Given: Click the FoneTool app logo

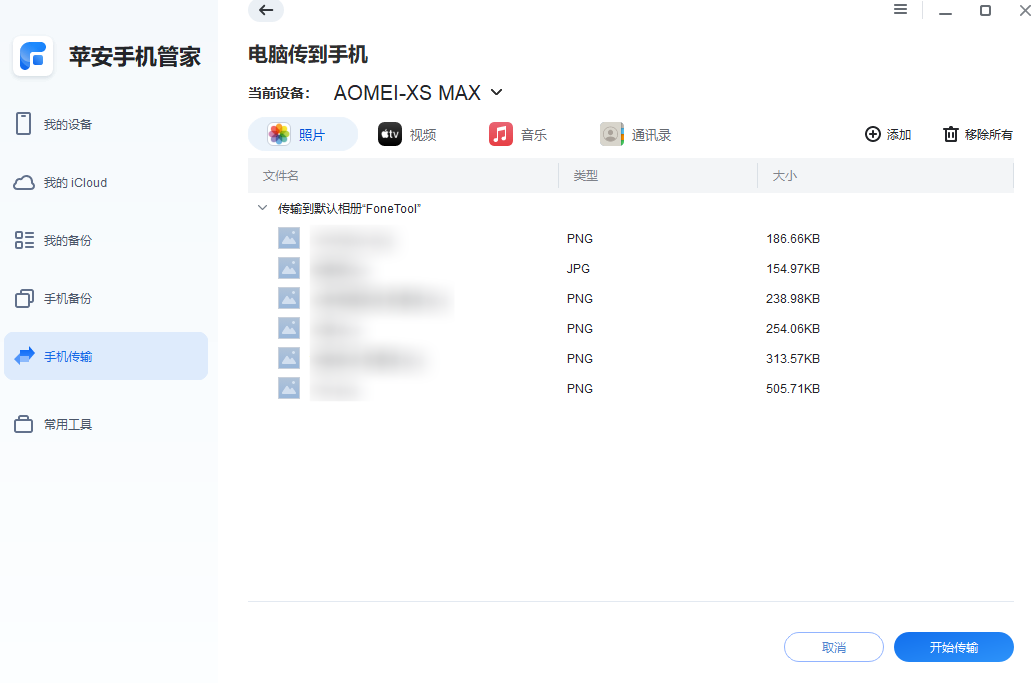Looking at the screenshot, I should pyautogui.click(x=33, y=57).
